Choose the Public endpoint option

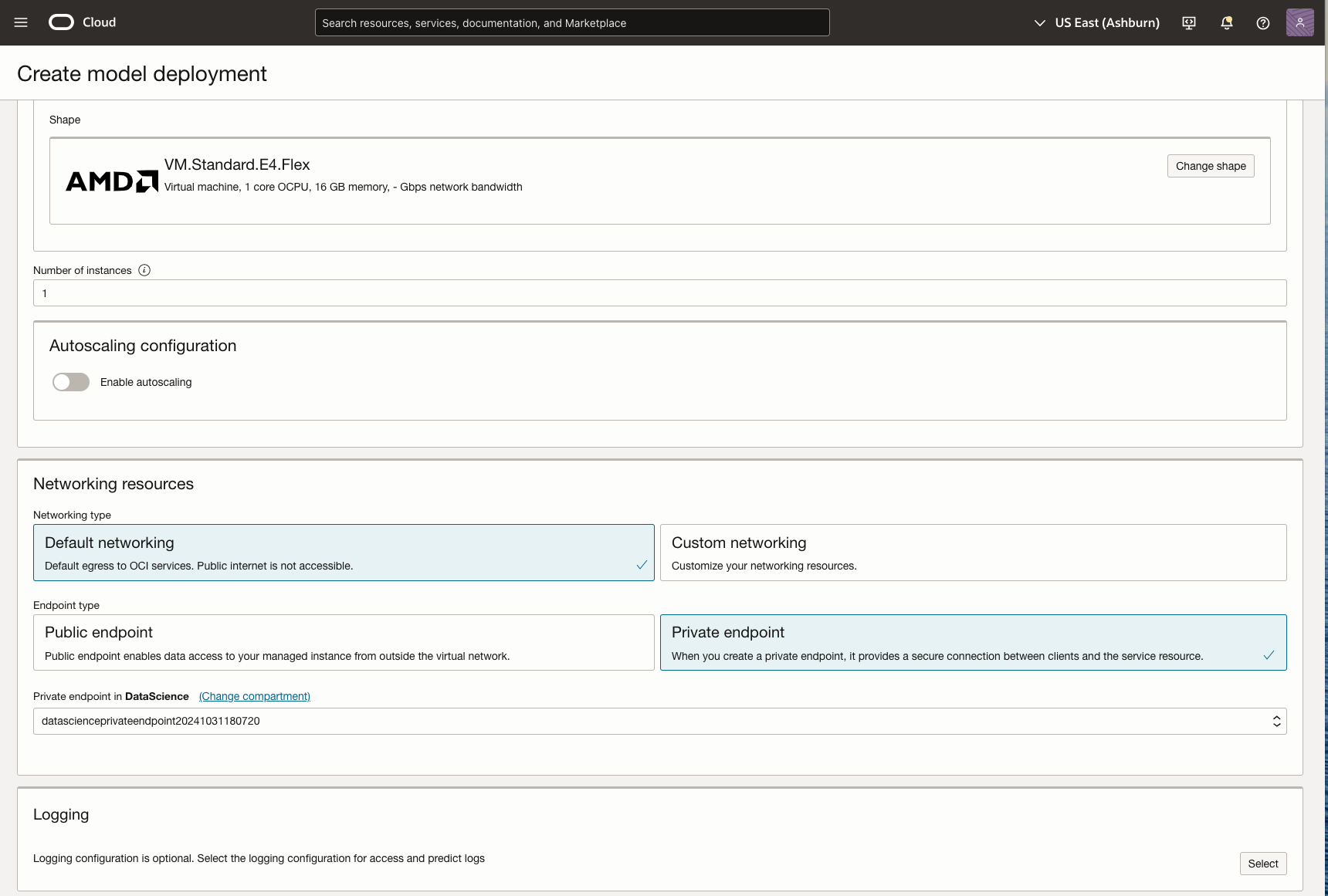pyautogui.click(x=344, y=642)
